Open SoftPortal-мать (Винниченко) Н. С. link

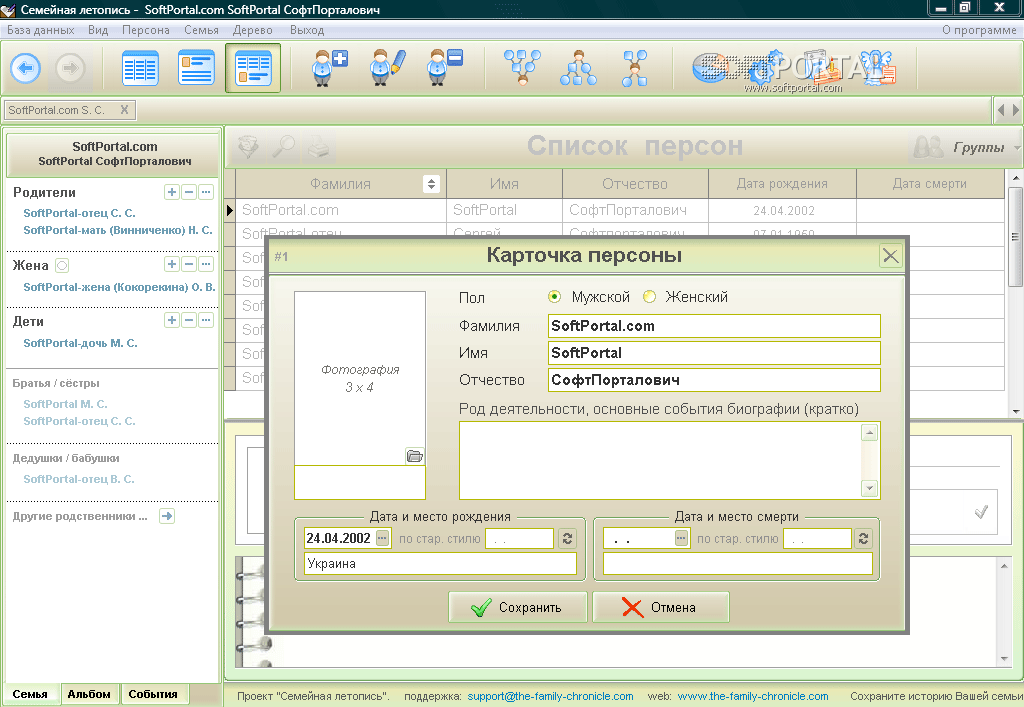tap(118, 230)
